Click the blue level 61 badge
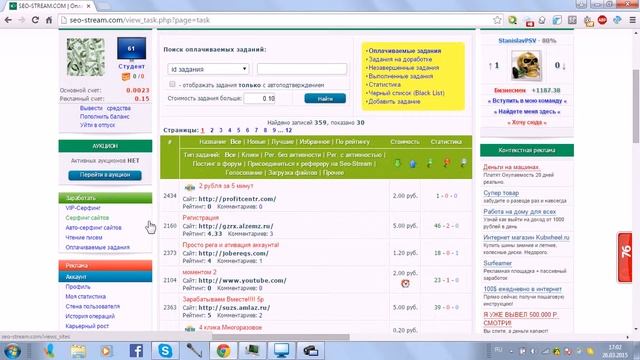The height and width of the screenshot is (360, 640). coord(131,49)
